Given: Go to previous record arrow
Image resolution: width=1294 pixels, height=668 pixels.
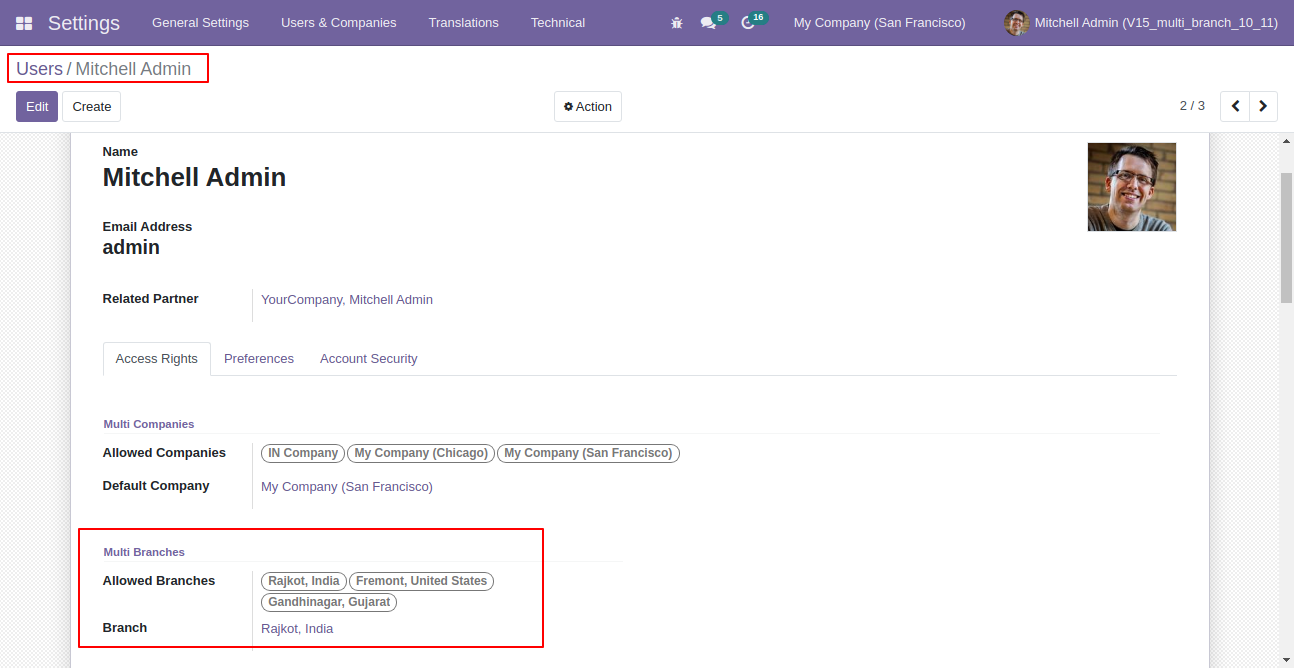Looking at the screenshot, I should click(1235, 106).
